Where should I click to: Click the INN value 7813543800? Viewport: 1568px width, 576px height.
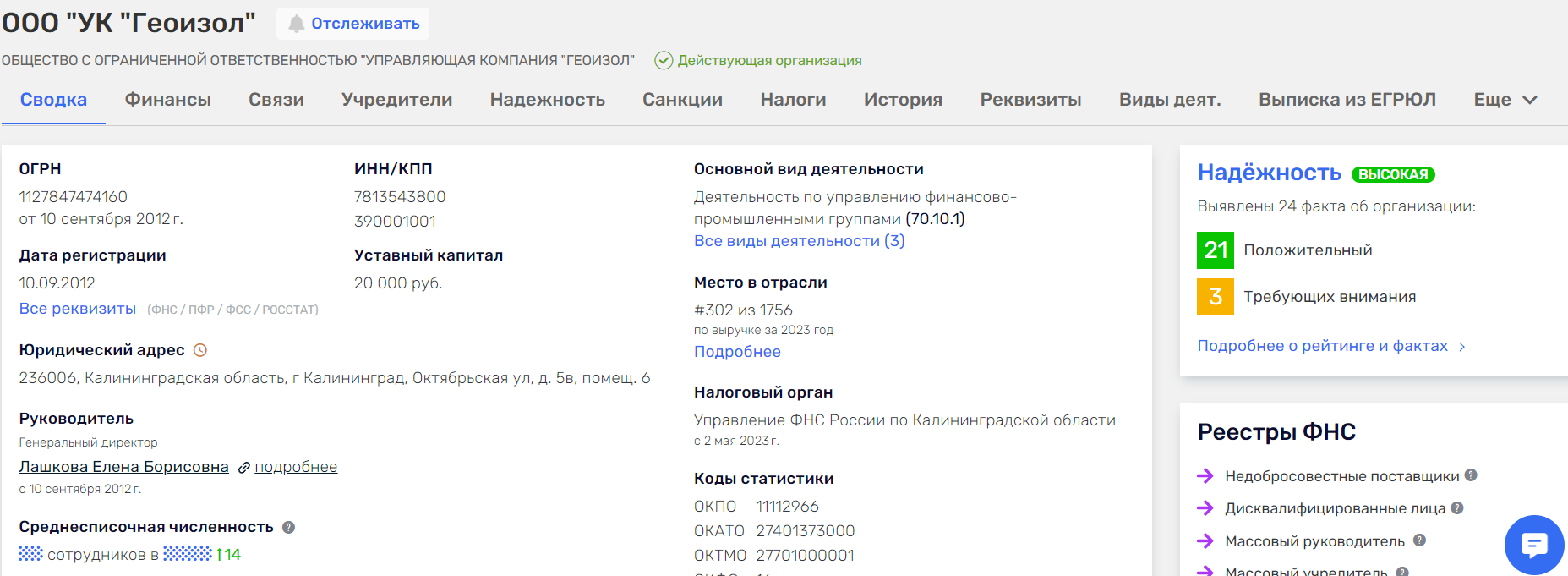coord(400,197)
